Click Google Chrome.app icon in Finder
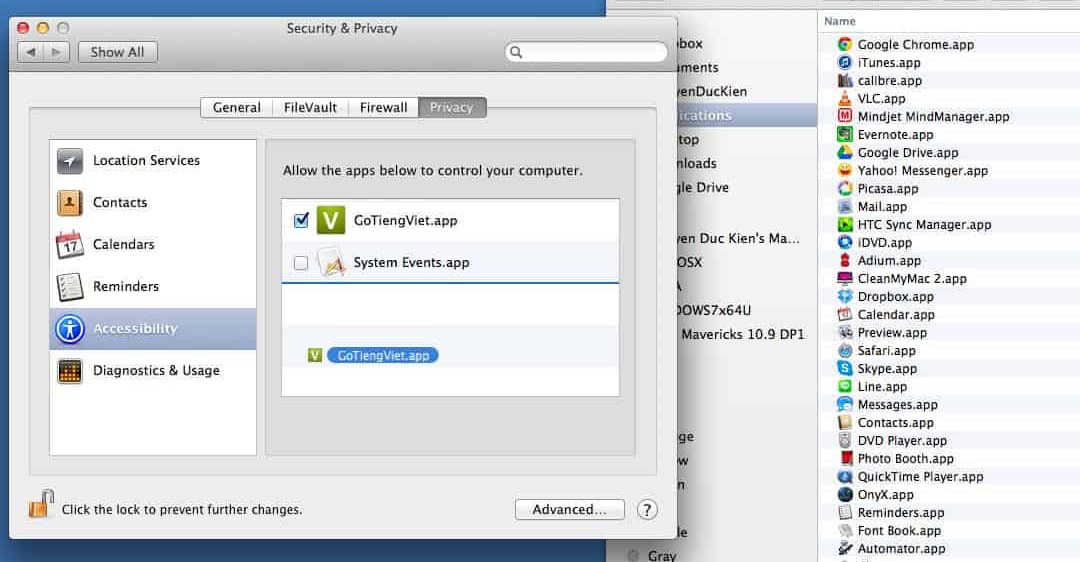The width and height of the screenshot is (1080, 562). pos(844,45)
